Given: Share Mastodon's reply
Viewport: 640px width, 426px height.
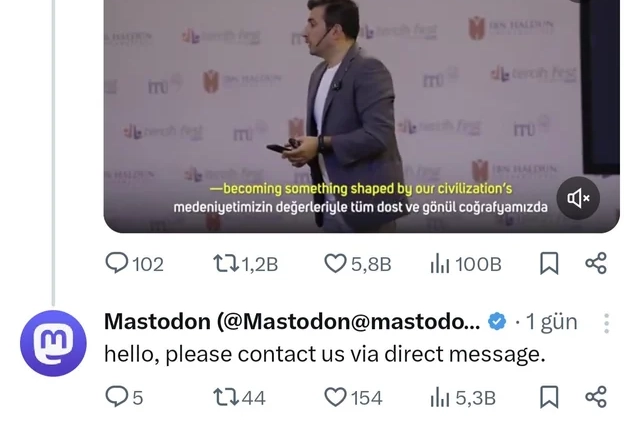Looking at the screenshot, I should (x=596, y=397).
